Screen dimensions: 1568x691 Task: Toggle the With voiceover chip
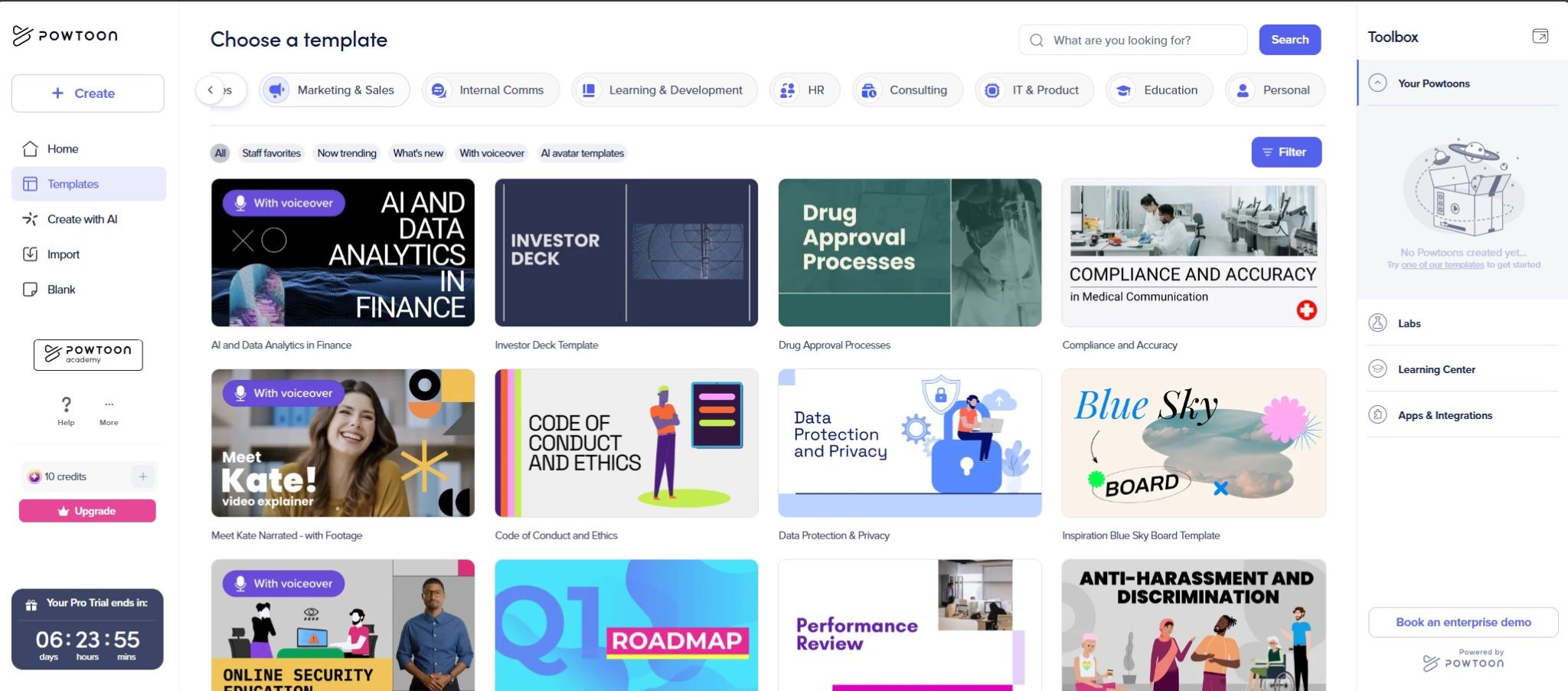point(492,153)
